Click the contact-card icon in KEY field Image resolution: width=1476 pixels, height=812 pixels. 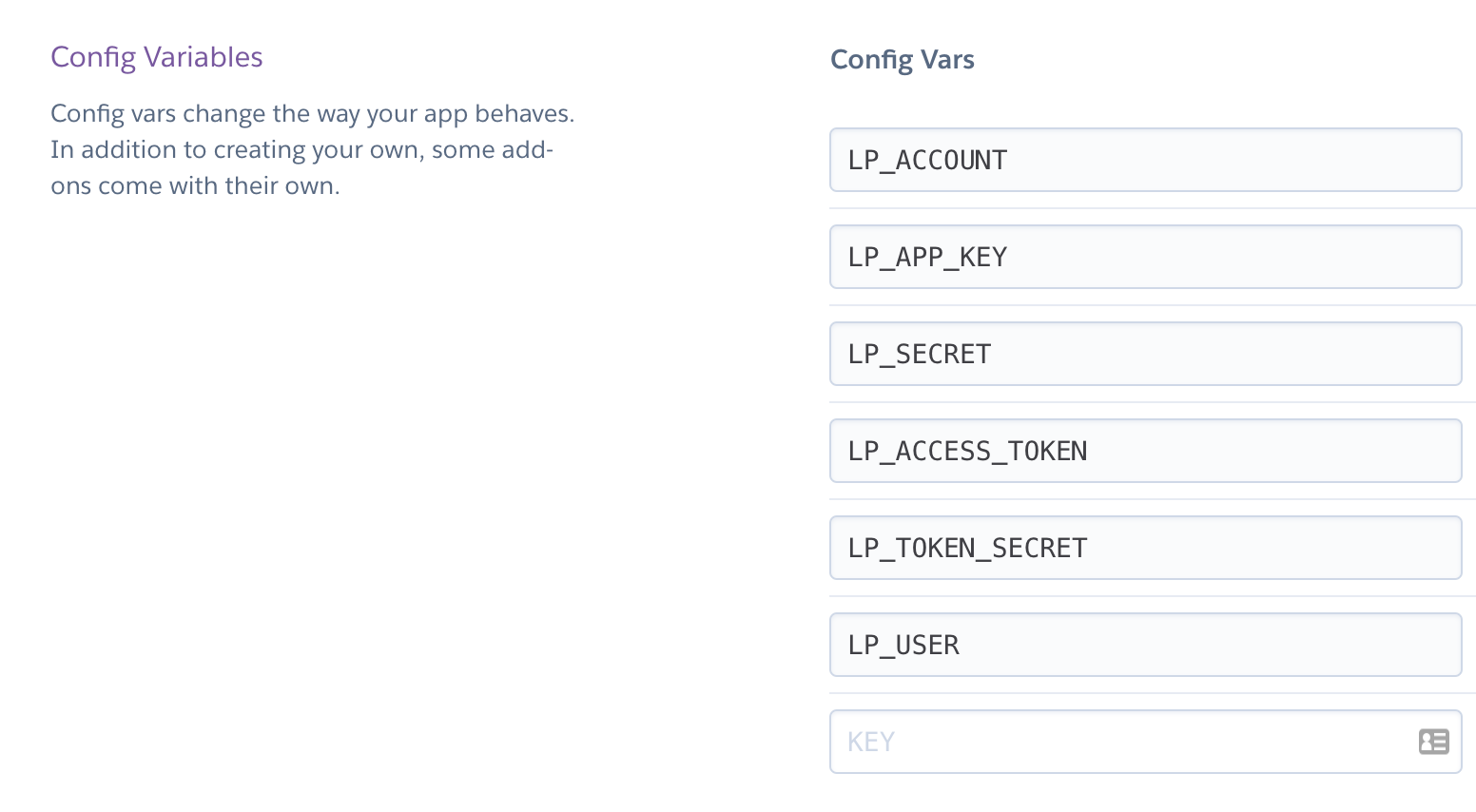click(1433, 742)
